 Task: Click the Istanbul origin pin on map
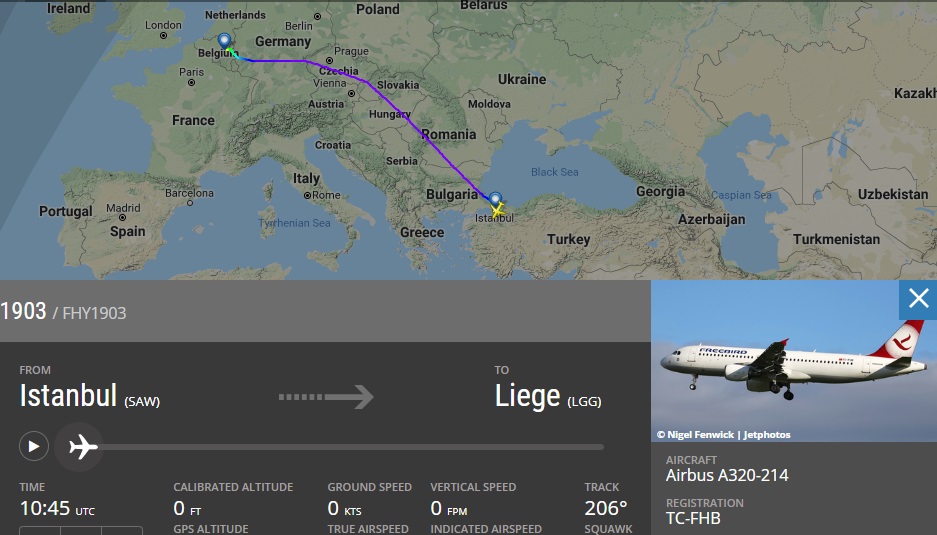tap(495, 199)
